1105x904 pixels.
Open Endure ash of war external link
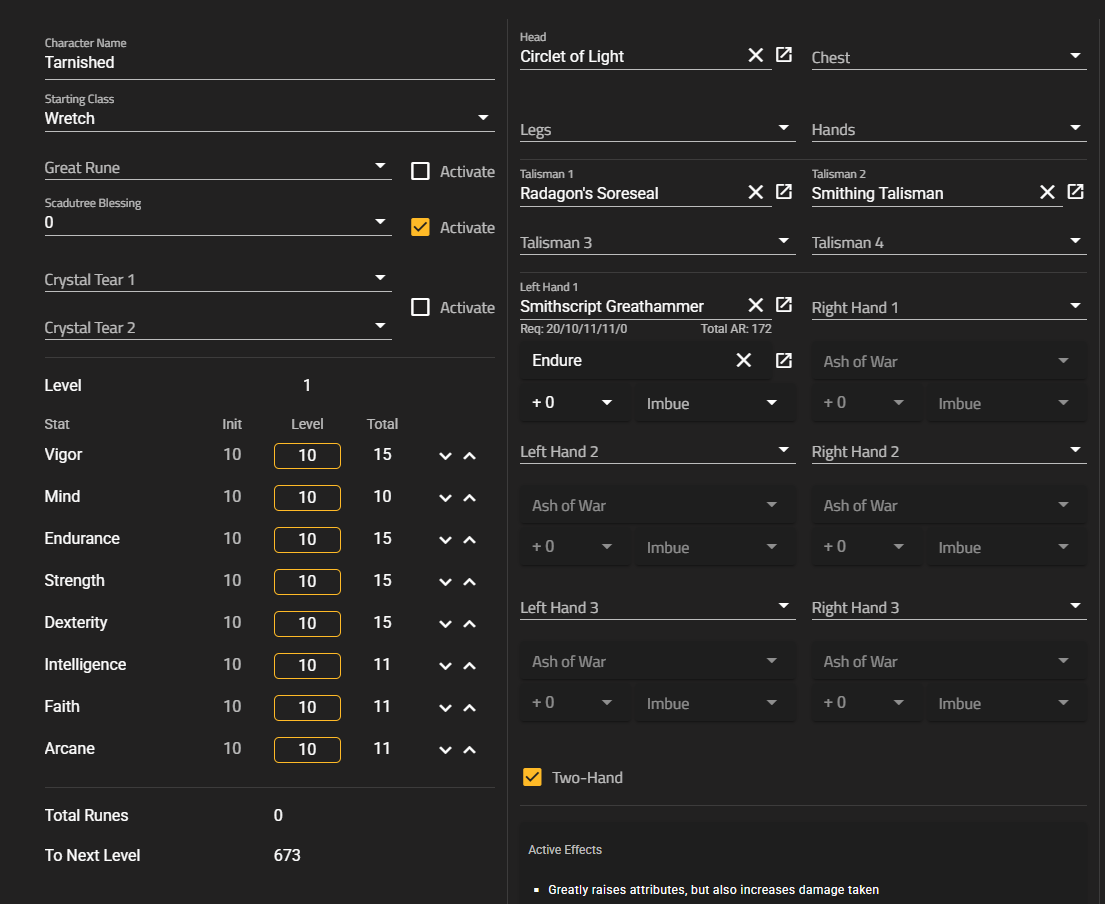[x=784, y=360]
